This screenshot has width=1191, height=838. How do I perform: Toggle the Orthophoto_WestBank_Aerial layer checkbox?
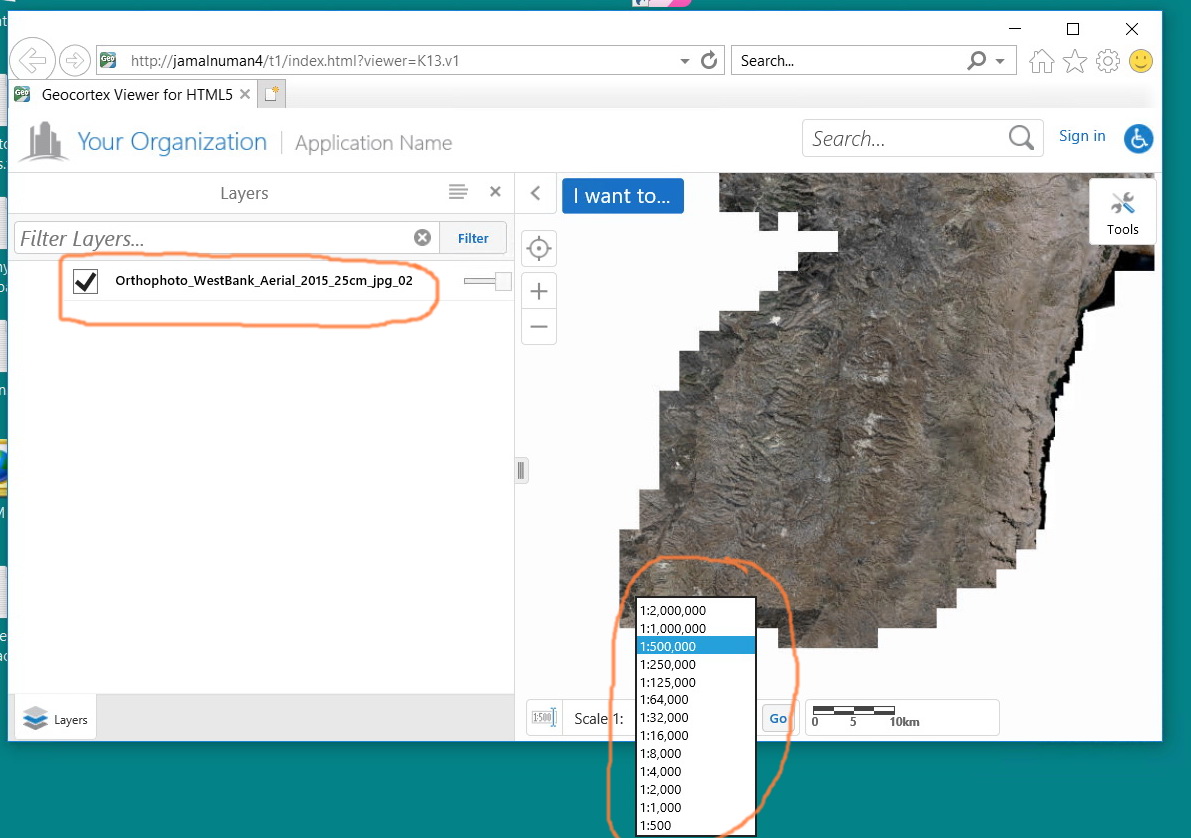85,281
